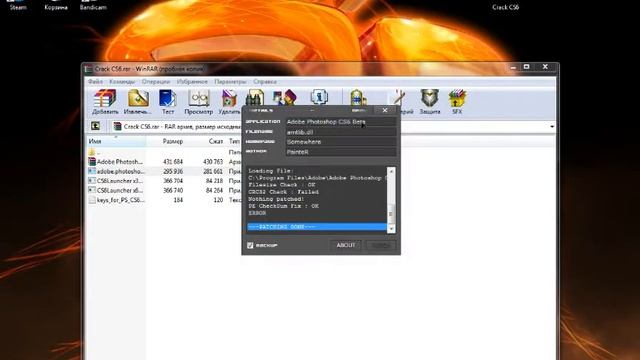
Task: Open the Файл menu
Action: pos(96,82)
